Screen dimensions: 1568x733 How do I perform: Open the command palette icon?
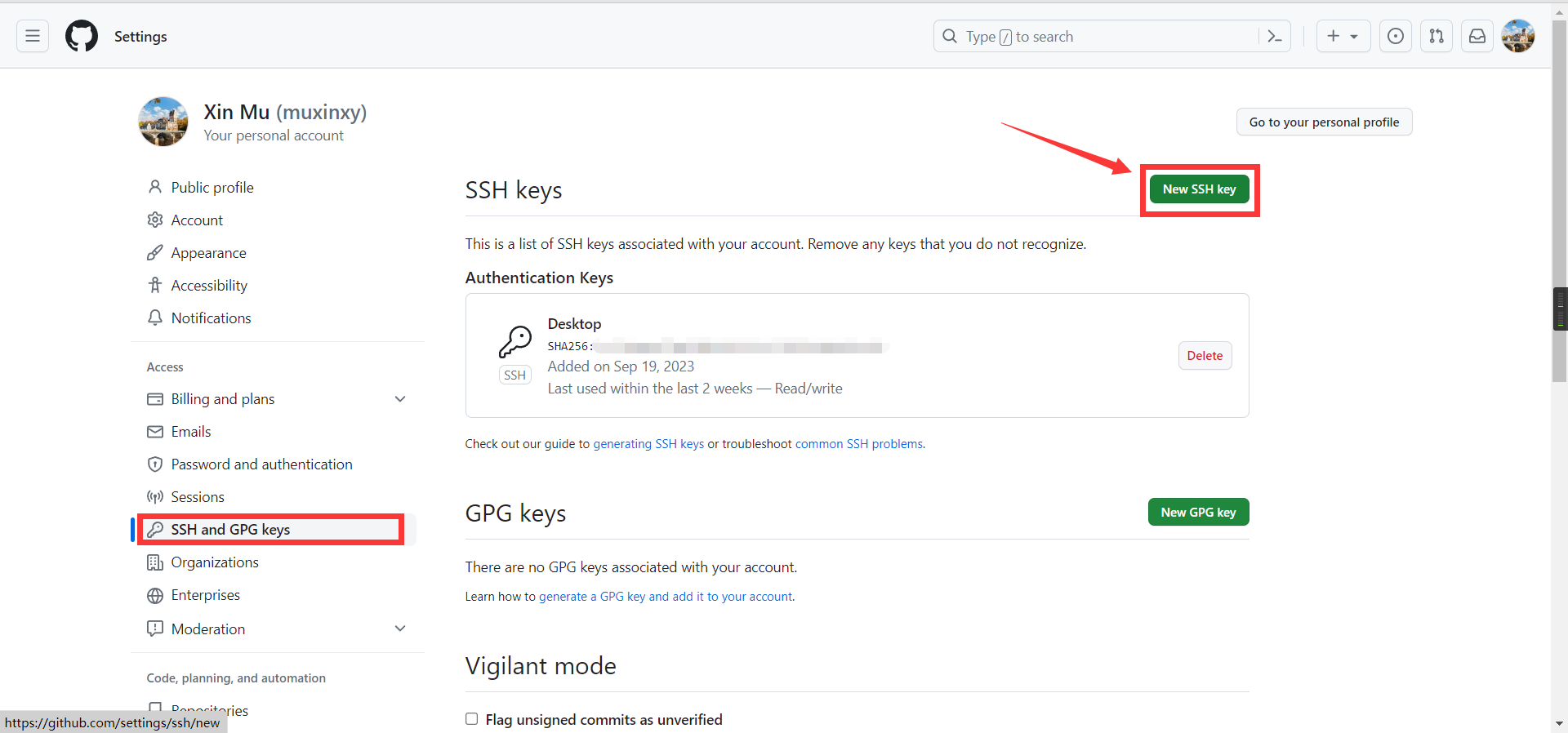(x=1274, y=36)
